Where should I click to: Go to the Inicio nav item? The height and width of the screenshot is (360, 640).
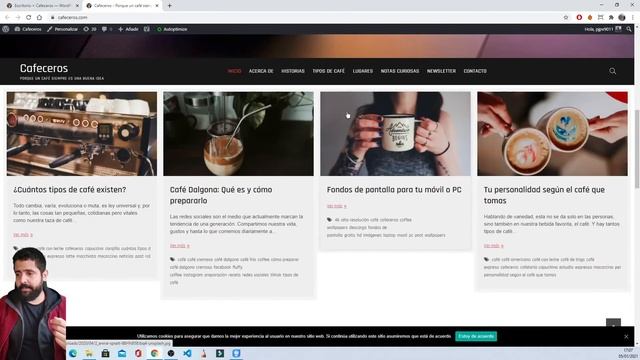point(234,71)
